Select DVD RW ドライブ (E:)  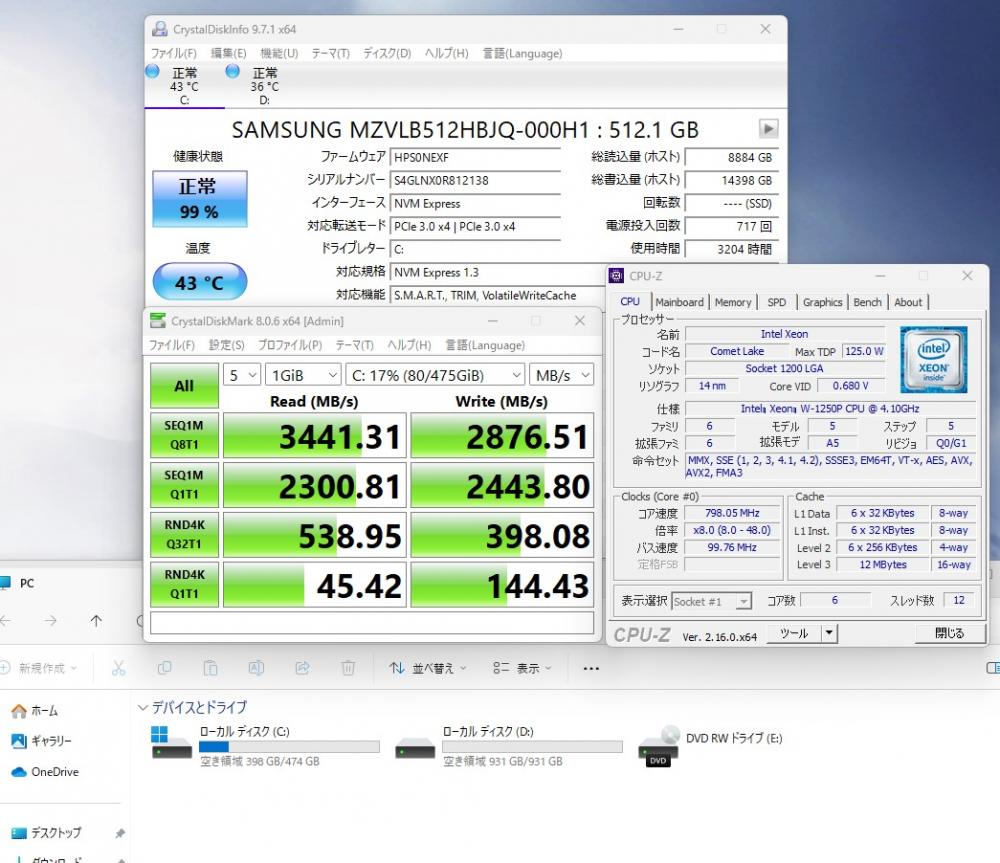click(710, 745)
